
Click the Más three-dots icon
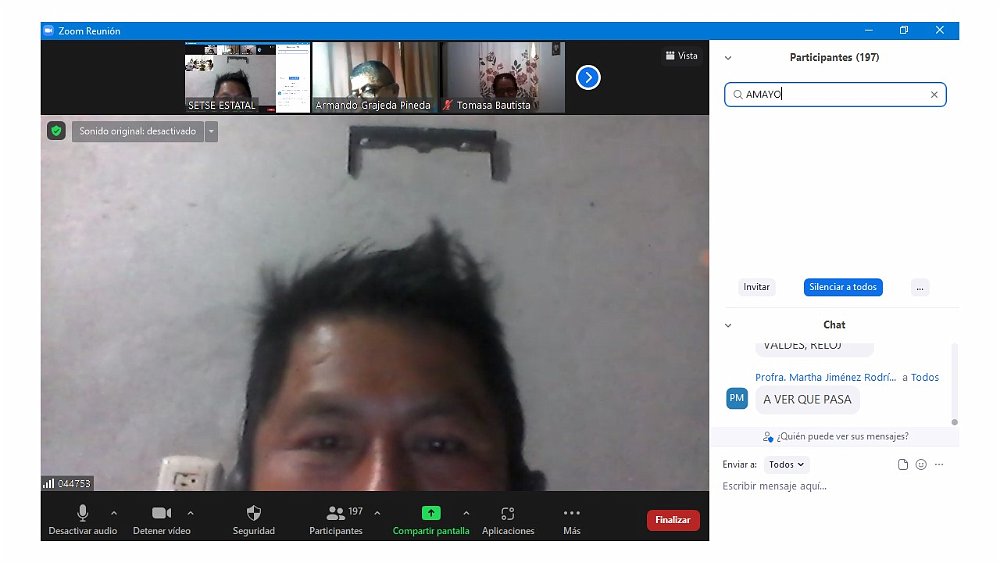pyautogui.click(x=571, y=513)
